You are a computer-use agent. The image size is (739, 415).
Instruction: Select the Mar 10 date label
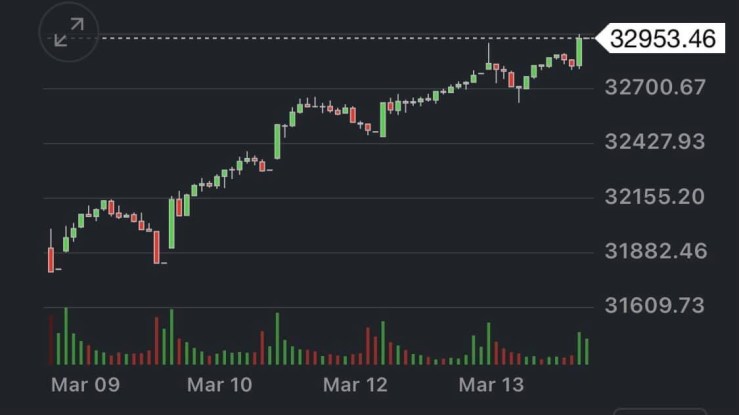click(219, 385)
